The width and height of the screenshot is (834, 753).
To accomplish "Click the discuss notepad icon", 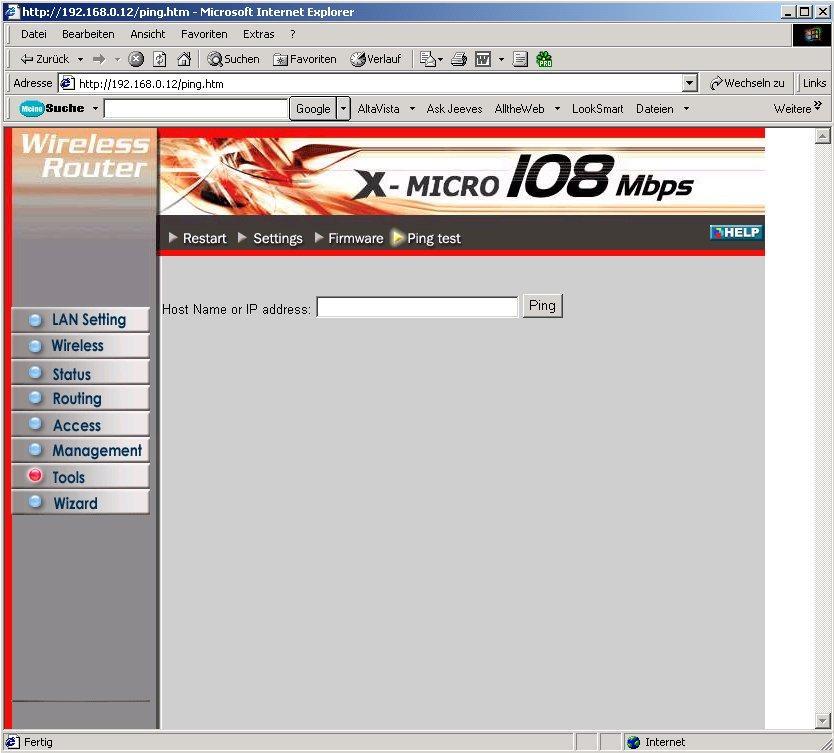I will pyautogui.click(x=520, y=59).
